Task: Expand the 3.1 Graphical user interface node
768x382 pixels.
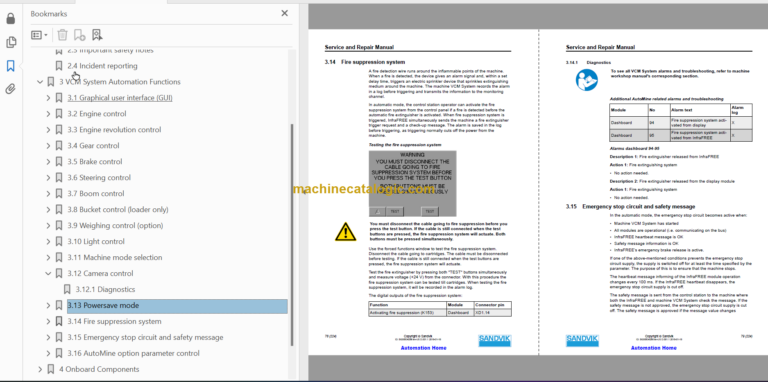Action: click(x=48, y=98)
